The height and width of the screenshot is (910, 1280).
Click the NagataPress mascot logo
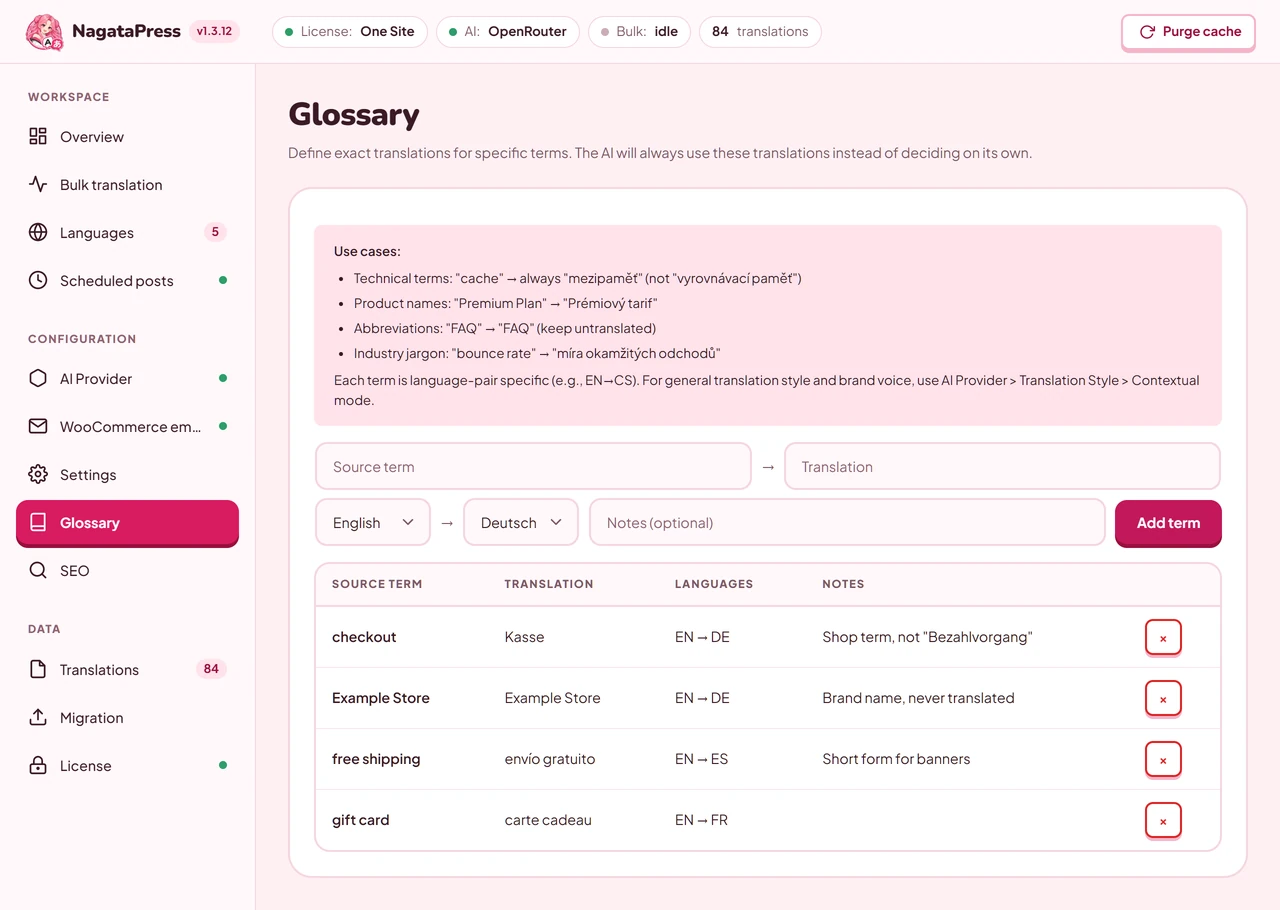[x=45, y=31]
